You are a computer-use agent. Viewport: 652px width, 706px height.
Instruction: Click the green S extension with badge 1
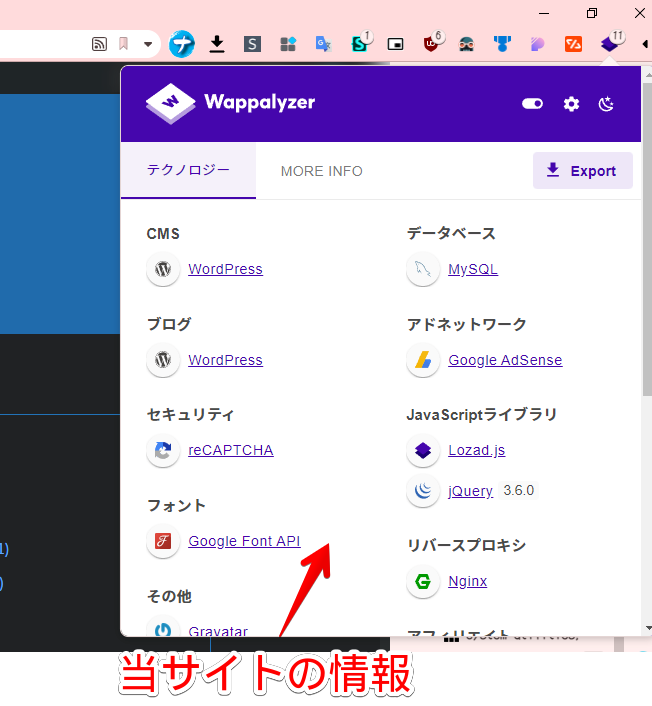[x=360, y=44]
